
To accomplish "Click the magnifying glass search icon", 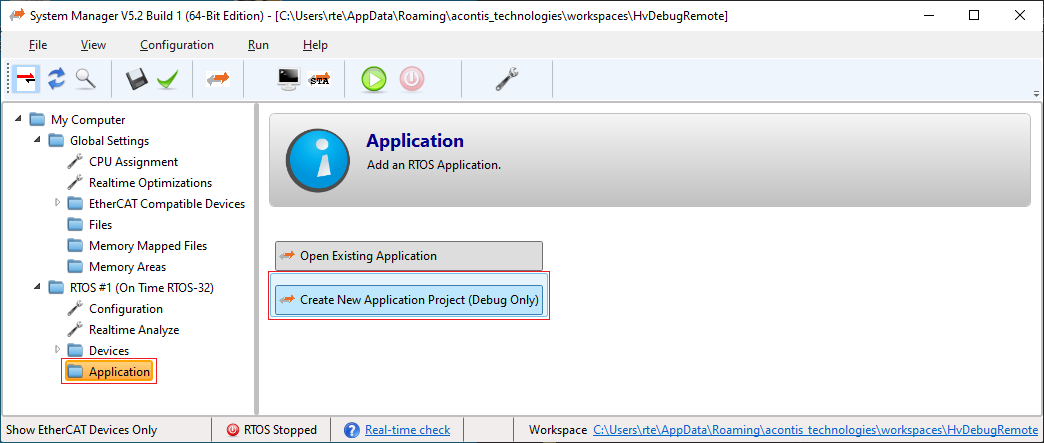I will pyautogui.click(x=85, y=79).
